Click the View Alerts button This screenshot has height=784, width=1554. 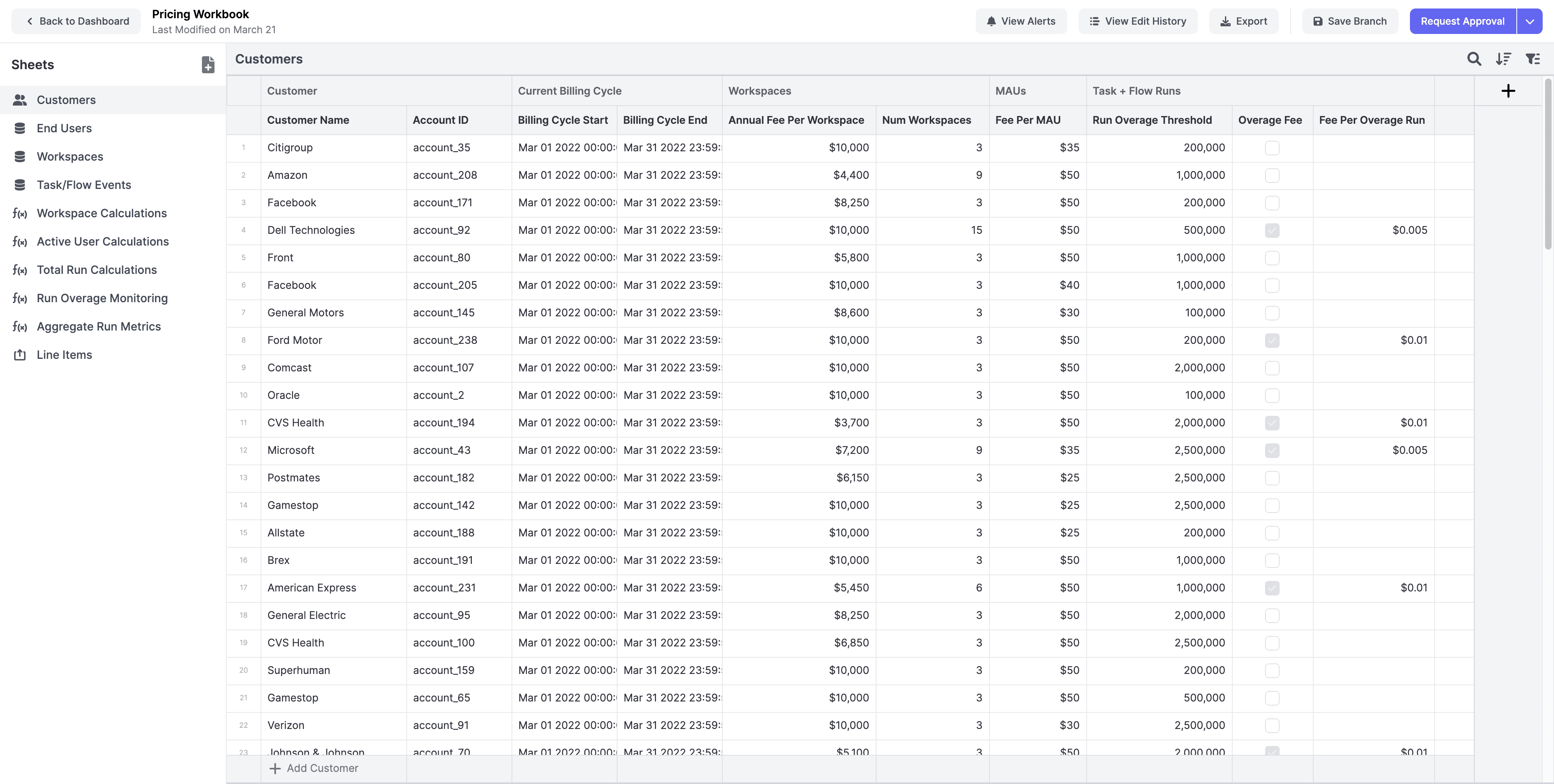pos(1021,21)
